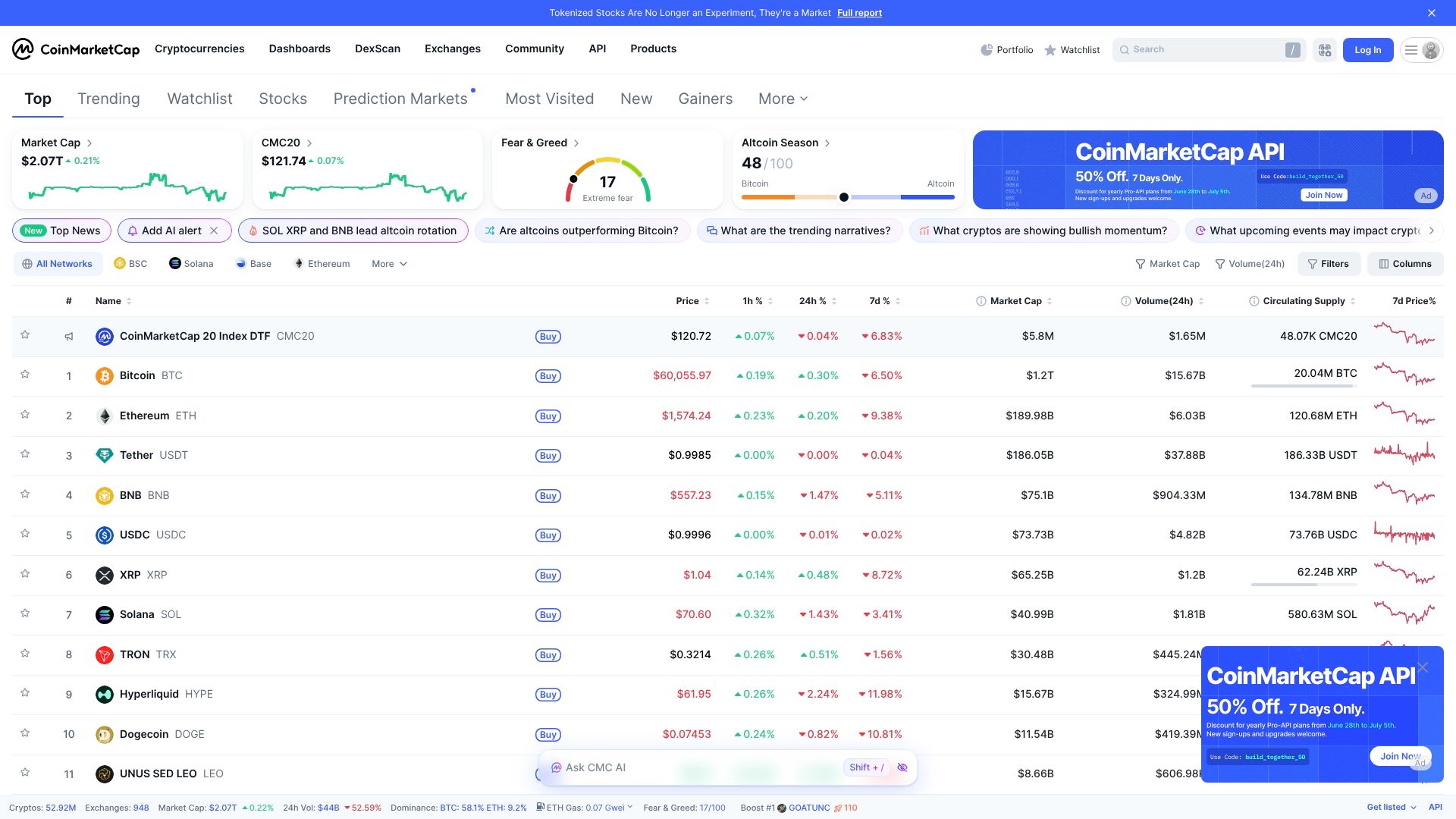Sort table by Price column

pyautogui.click(x=692, y=301)
